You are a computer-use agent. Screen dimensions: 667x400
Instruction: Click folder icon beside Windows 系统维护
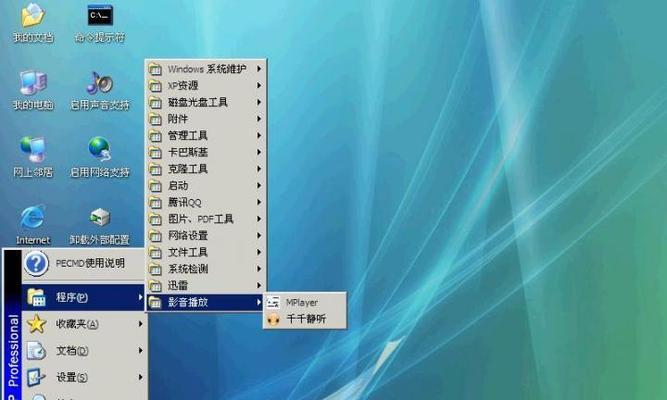click(x=155, y=69)
